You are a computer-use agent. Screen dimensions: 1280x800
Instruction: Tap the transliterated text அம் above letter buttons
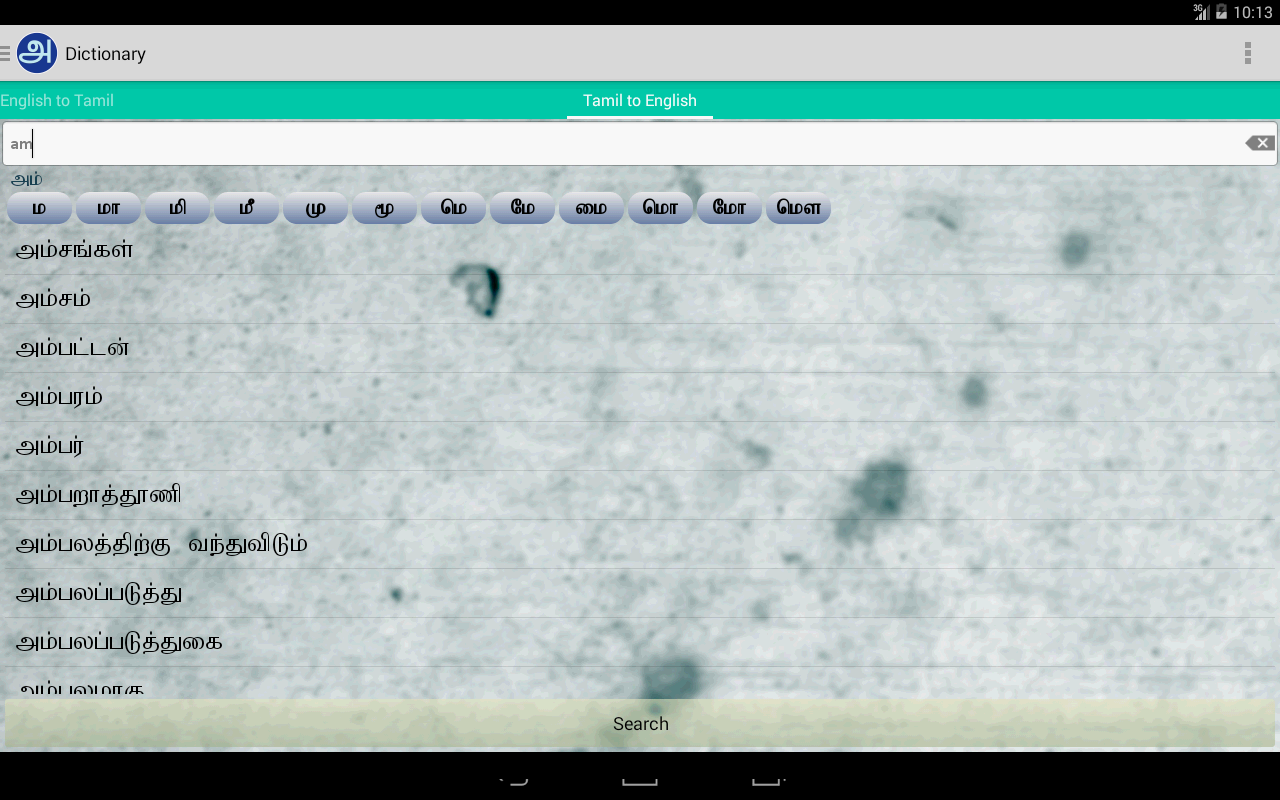(x=27, y=179)
